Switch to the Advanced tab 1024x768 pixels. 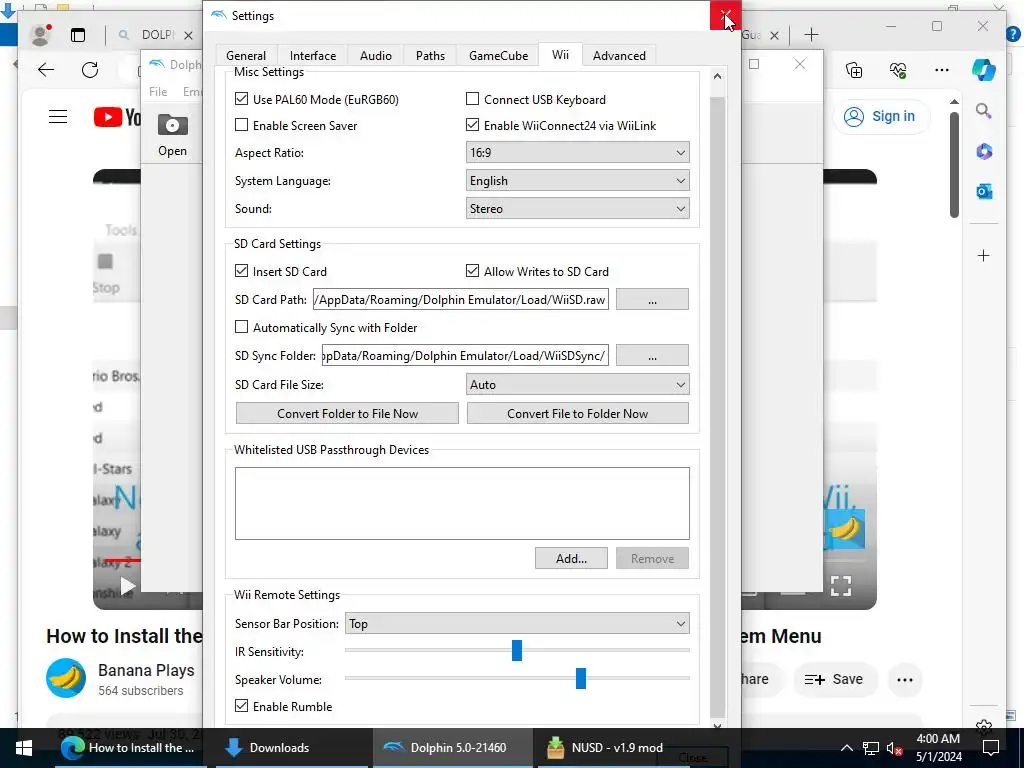619,56
